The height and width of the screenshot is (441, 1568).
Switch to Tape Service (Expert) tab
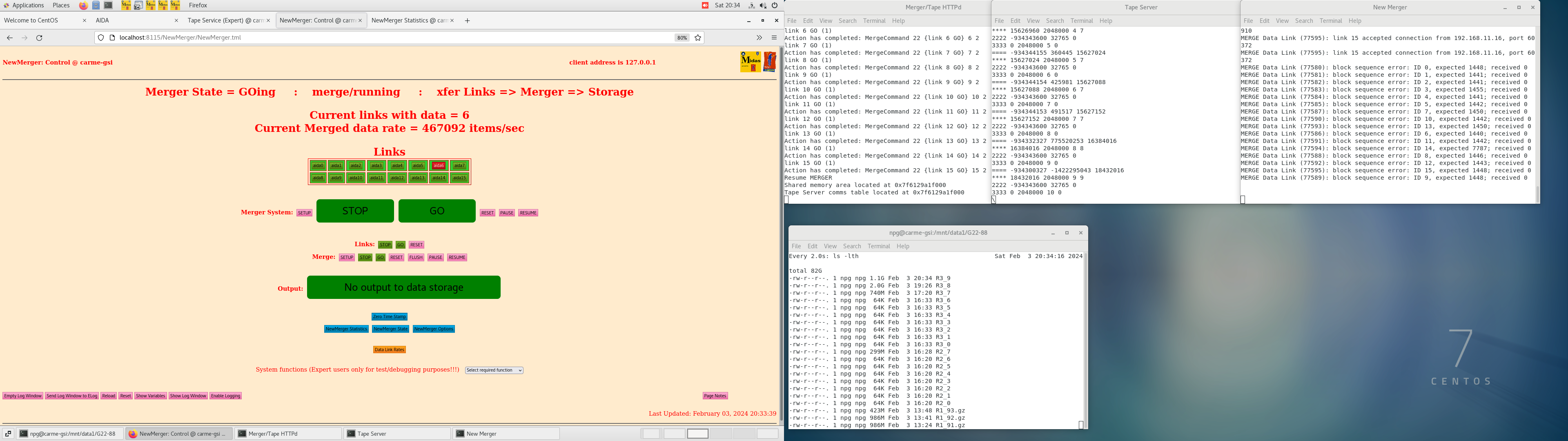pyautogui.click(x=228, y=21)
